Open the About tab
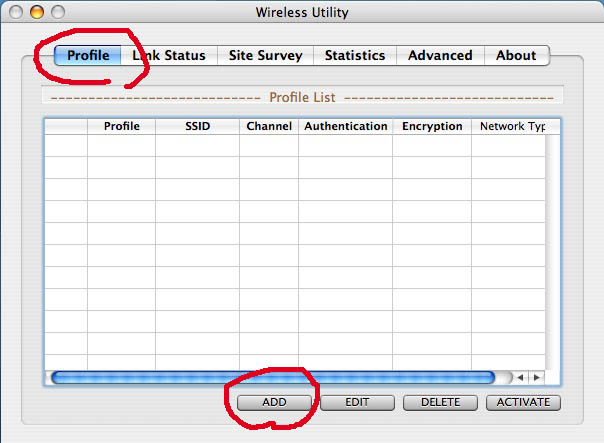The image size is (604, 443). pos(516,56)
